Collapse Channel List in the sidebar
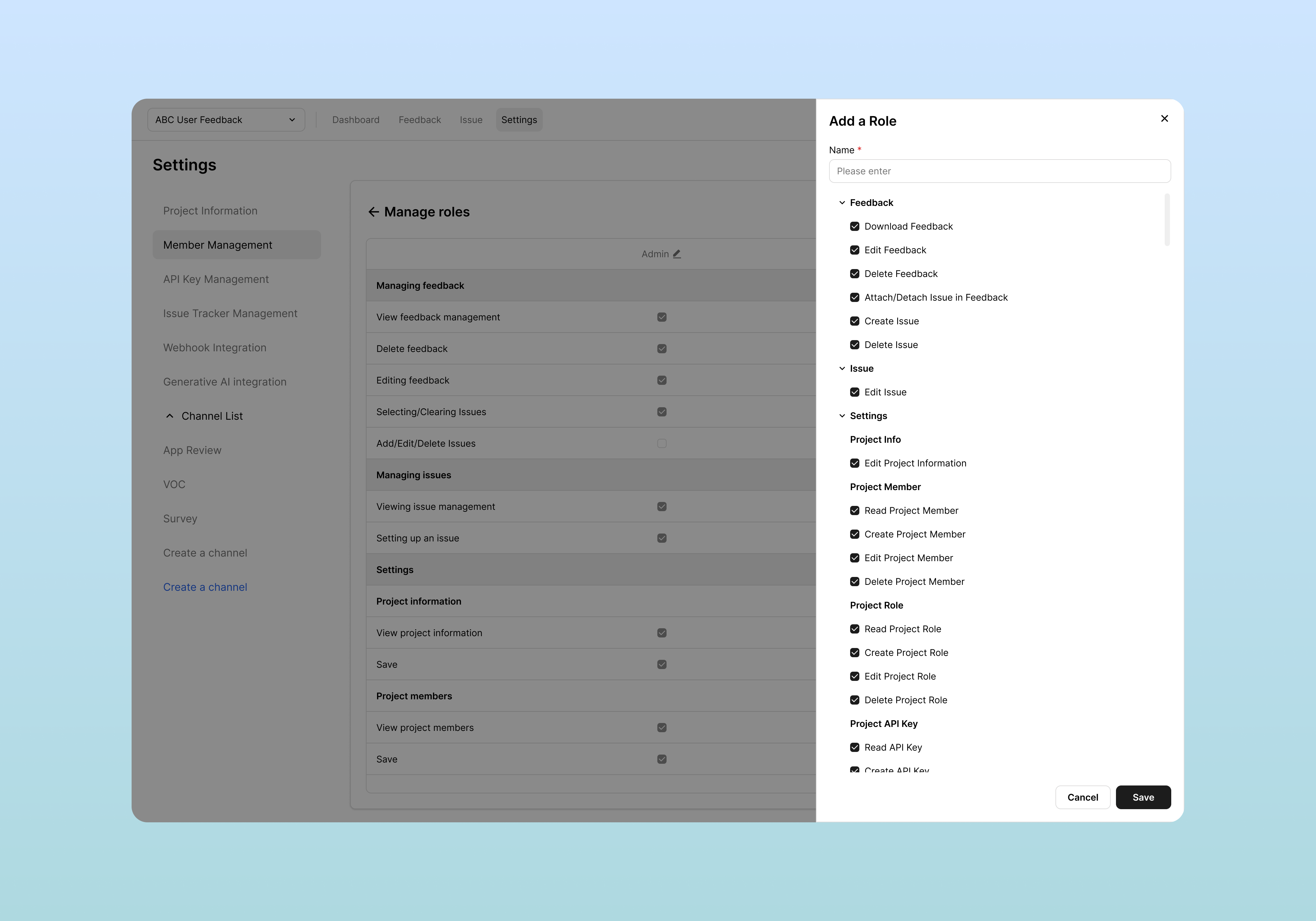Viewport: 1316px width, 921px height. (170, 416)
